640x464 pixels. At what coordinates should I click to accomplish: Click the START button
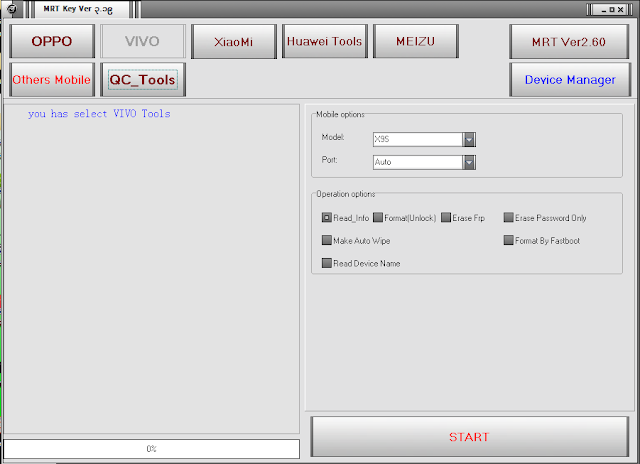469,437
